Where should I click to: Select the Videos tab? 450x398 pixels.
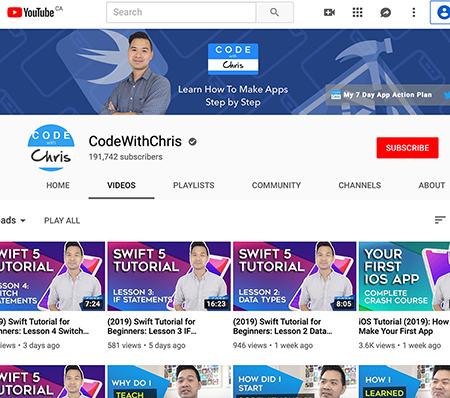click(121, 185)
